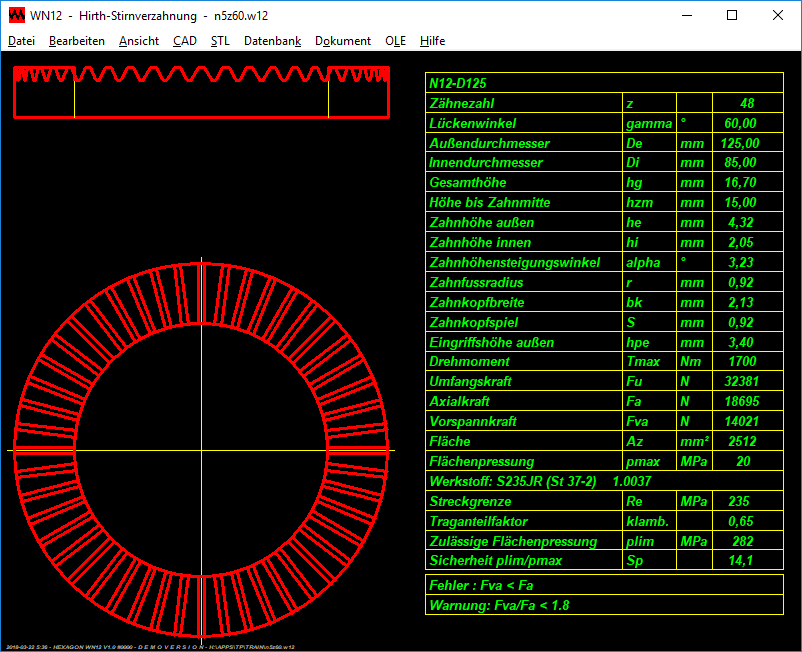Select the Außendurchmesser row in the table
The width and height of the screenshot is (802, 652).
(x=489, y=143)
